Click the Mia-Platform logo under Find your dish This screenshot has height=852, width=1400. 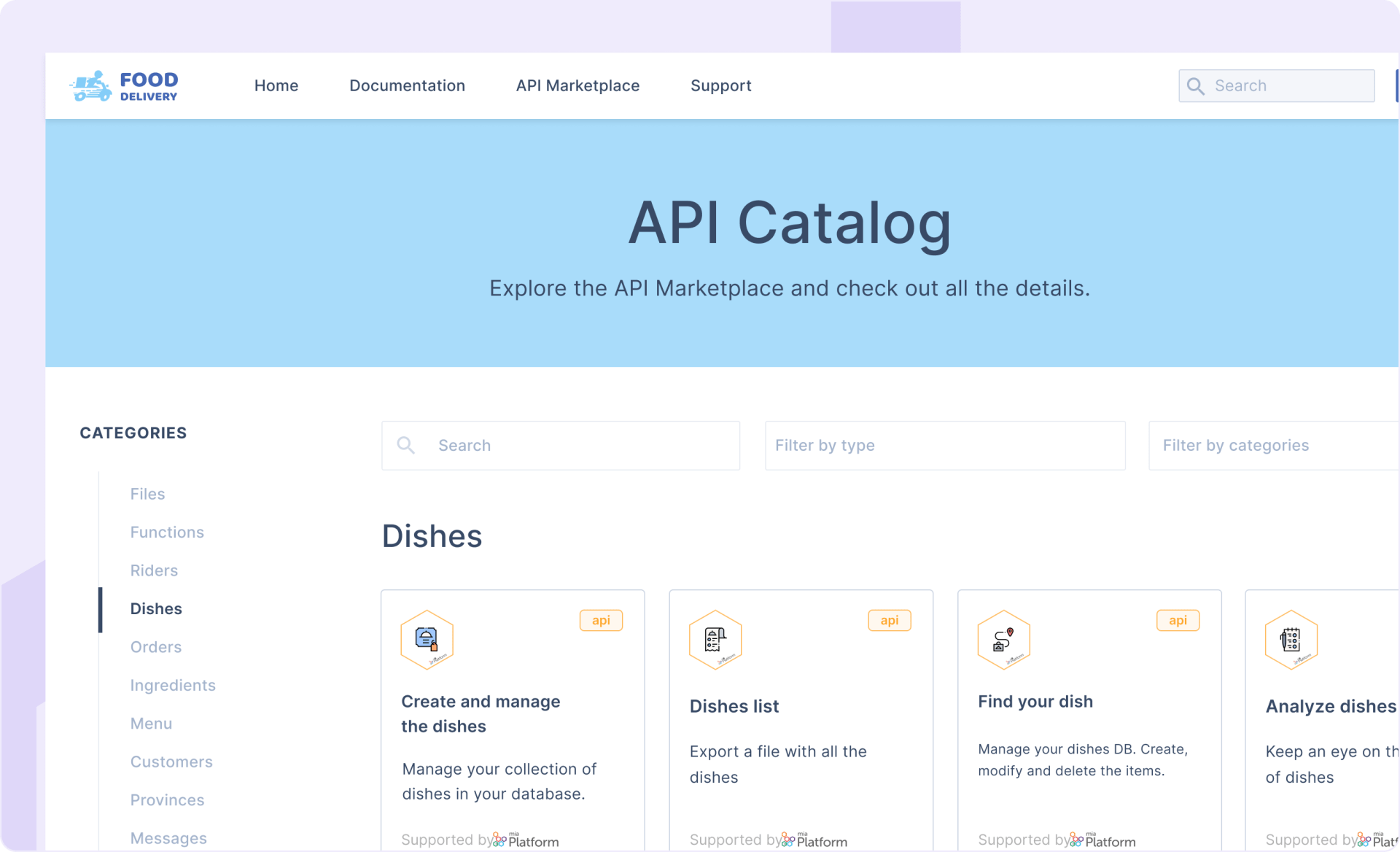click(1106, 840)
